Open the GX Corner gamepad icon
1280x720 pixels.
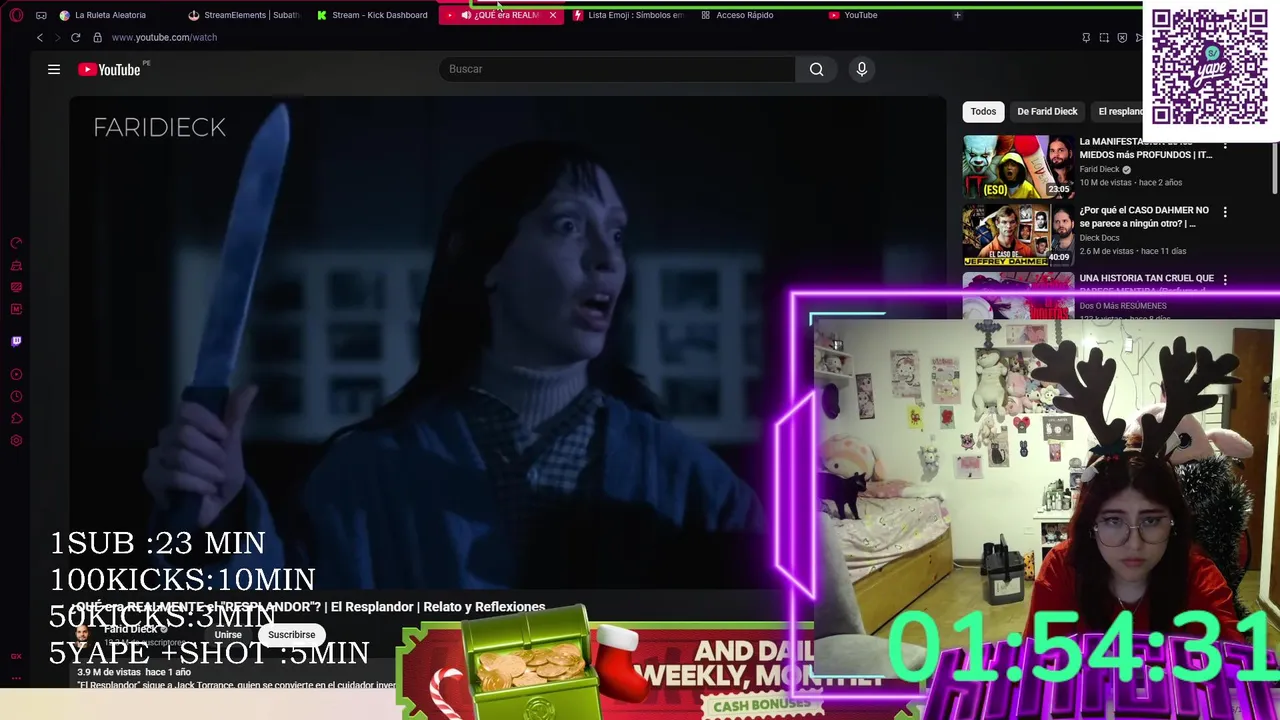pos(41,15)
